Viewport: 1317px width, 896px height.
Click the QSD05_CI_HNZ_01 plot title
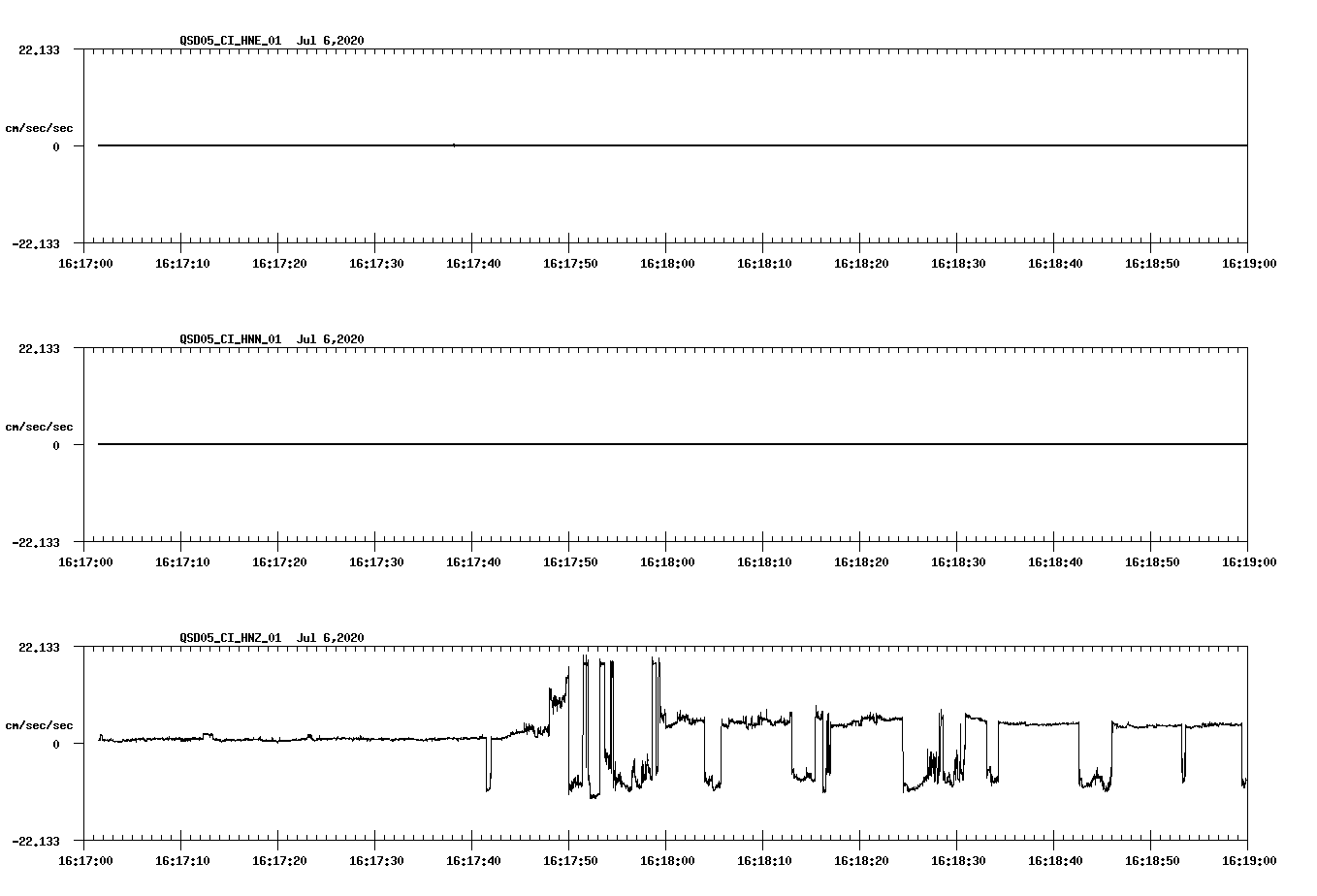point(273,638)
